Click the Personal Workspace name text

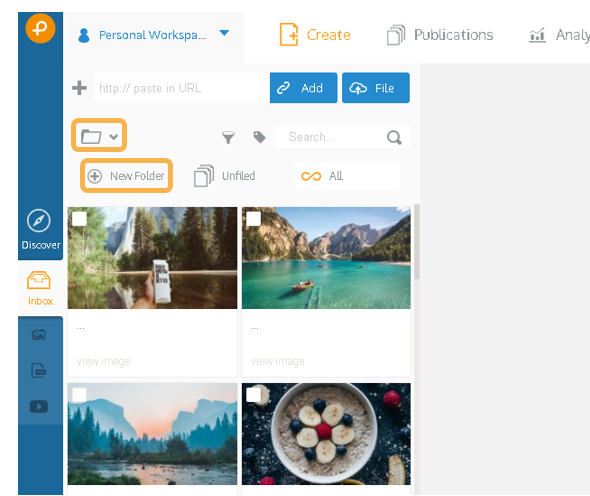pyautogui.click(x=152, y=35)
